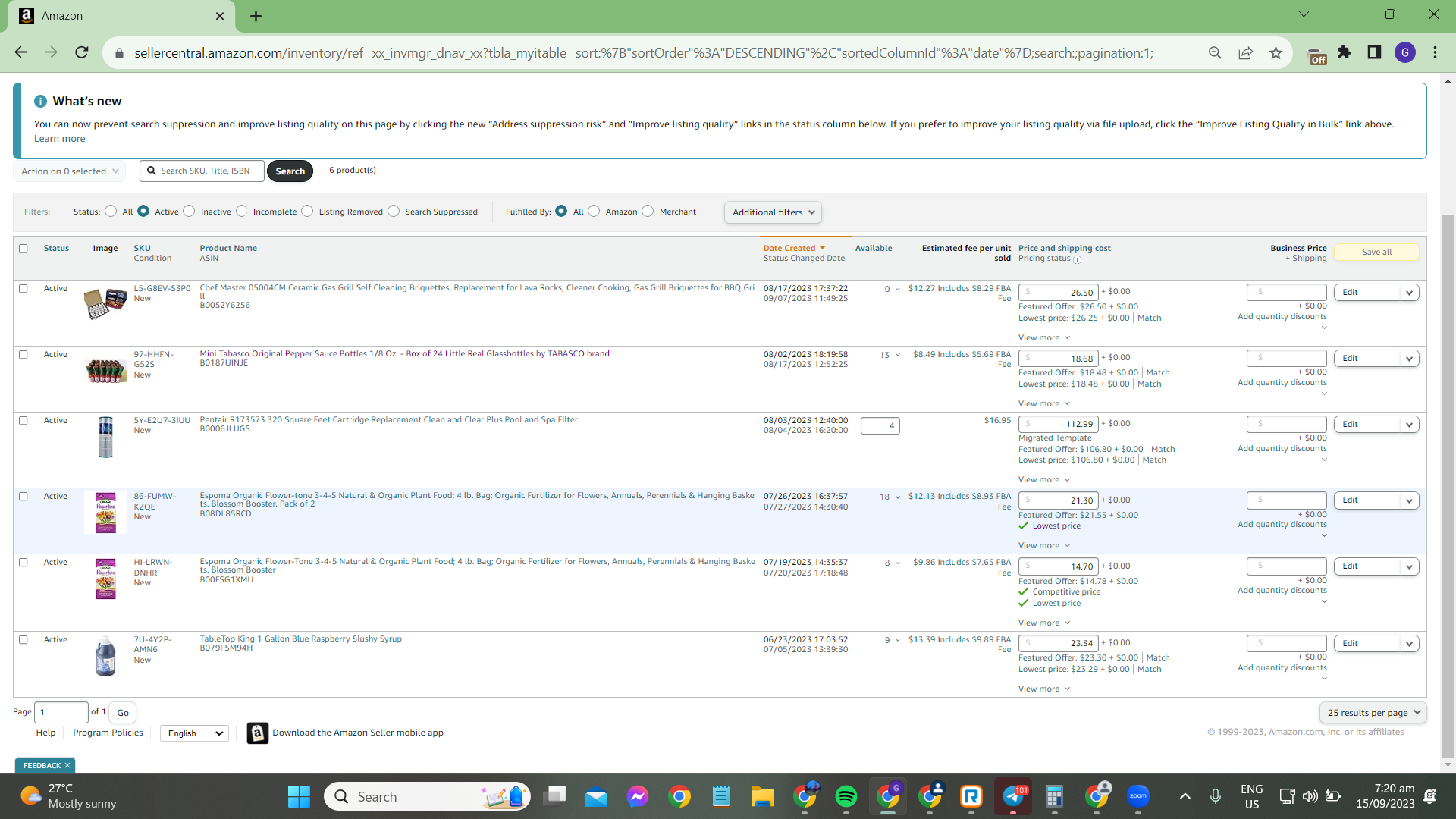Expand View more for TableTop King row
This screenshot has width=1456, height=819.
tap(1044, 689)
